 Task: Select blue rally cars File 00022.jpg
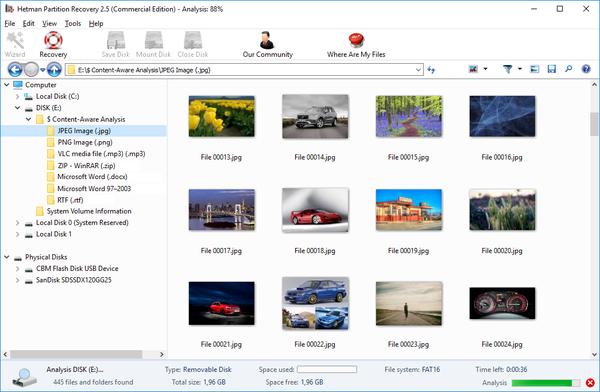pyautogui.click(x=315, y=303)
